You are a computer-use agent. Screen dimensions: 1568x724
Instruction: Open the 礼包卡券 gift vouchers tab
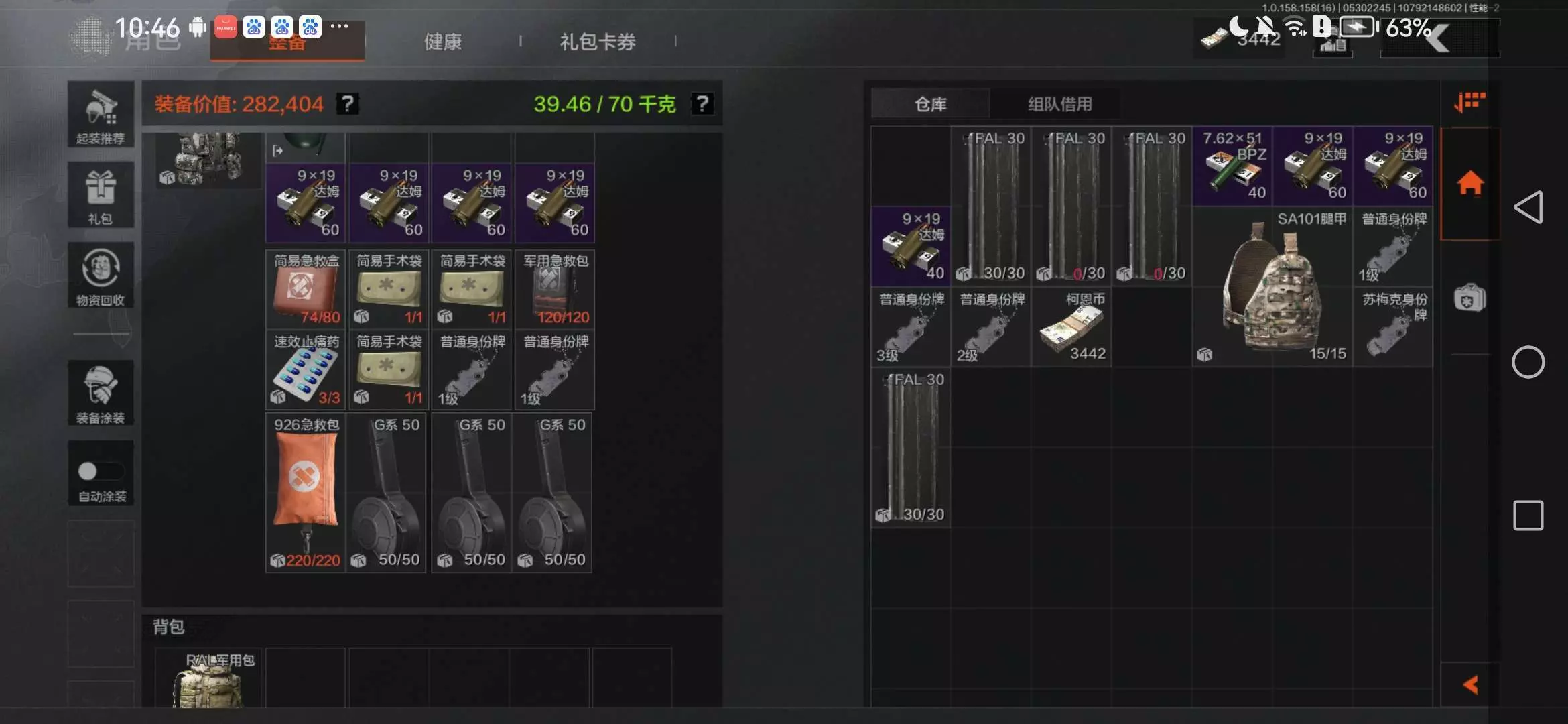[598, 42]
